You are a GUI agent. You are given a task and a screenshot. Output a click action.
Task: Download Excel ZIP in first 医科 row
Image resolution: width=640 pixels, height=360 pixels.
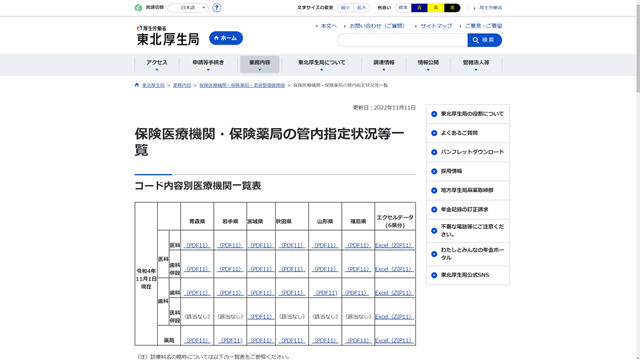tap(394, 245)
